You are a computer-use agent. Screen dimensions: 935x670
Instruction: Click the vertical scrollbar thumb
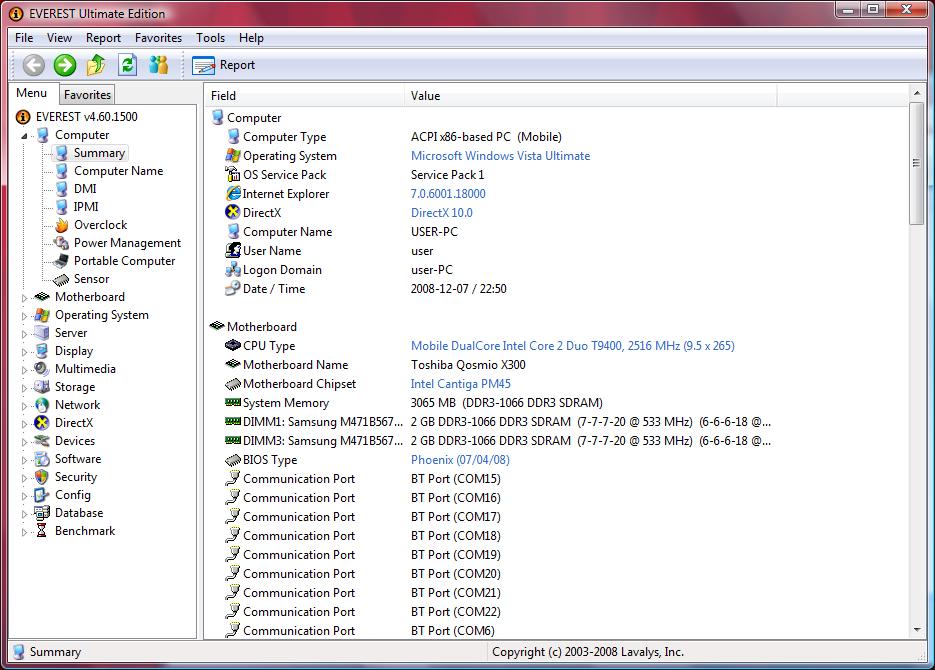[x=916, y=163]
